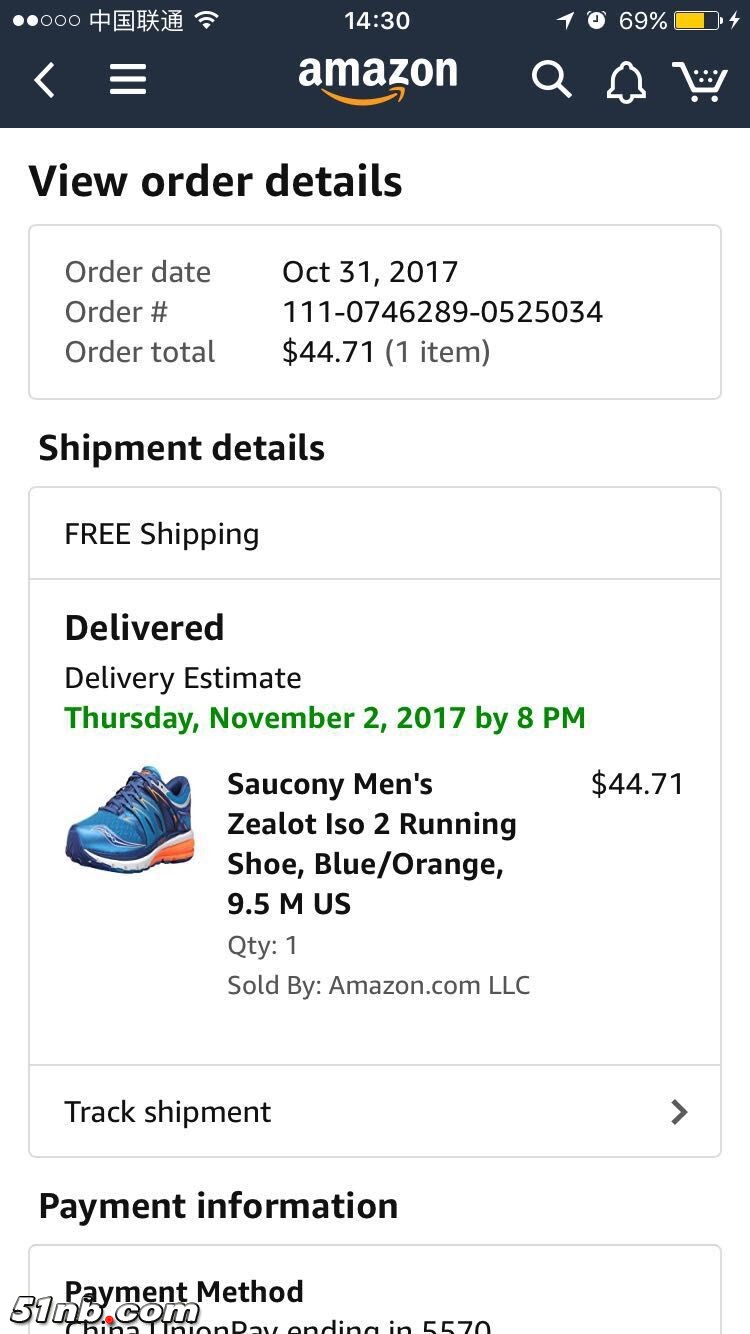This screenshot has height=1334, width=750.
Task: Tap the location arrow status icon
Action: coord(566,20)
